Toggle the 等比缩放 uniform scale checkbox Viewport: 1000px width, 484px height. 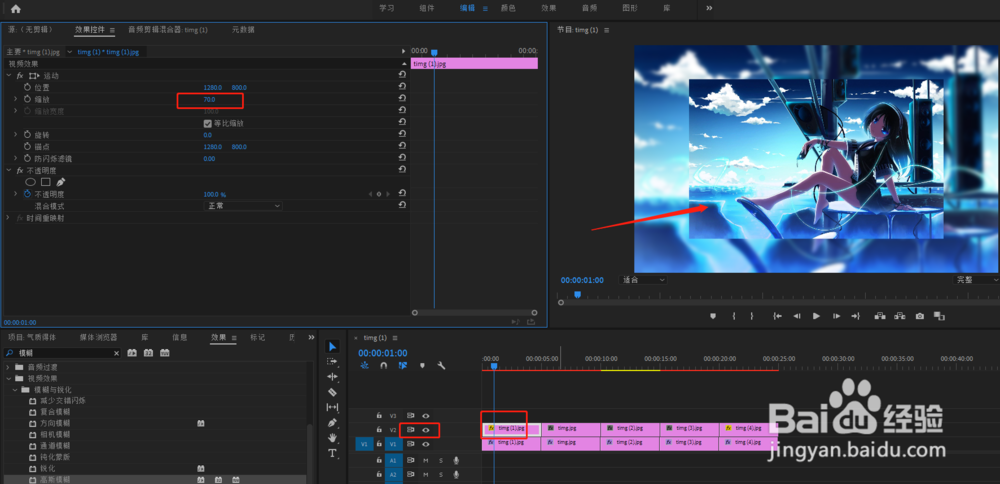[x=207, y=123]
